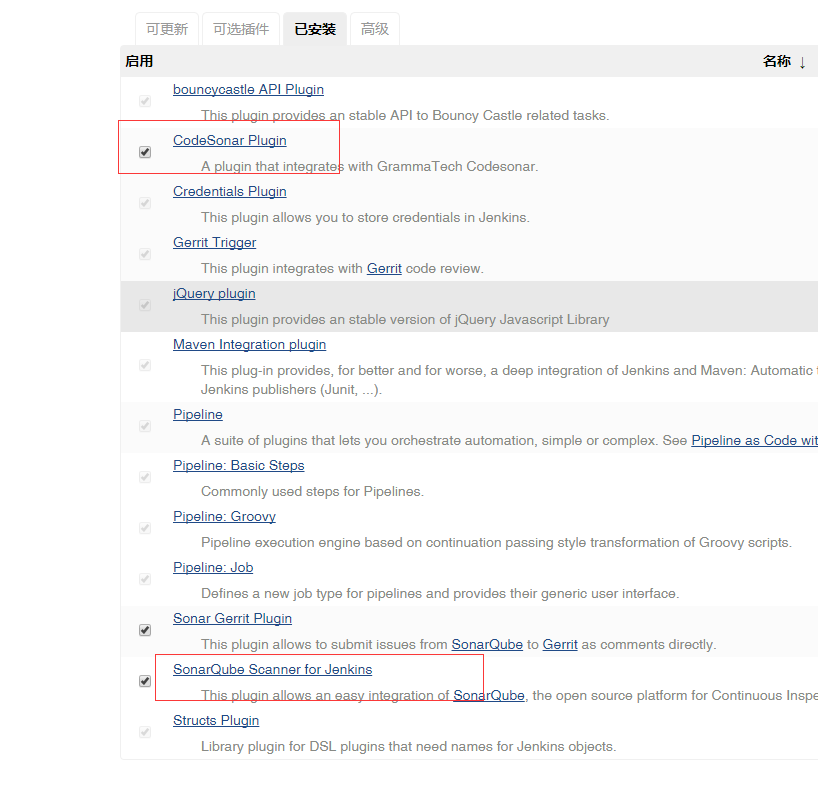Click the jQuery Javascript Library description text
The width and height of the screenshot is (818, 787).
[x=405, y=320]
